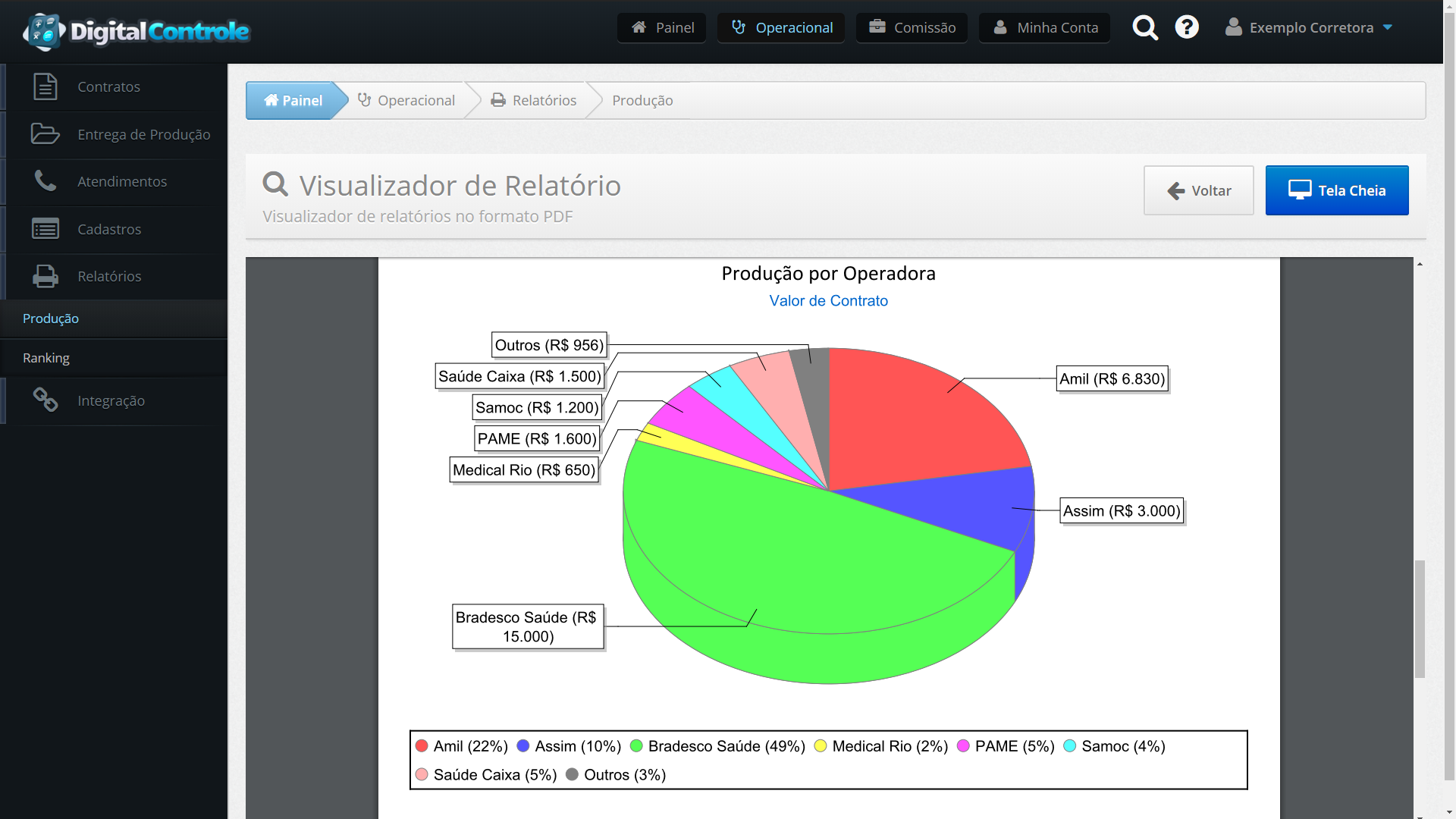This screenshot has width=1456, height=819.
Task: Click the Bradesco Saúde (R$ 15.000) label
Action: pyautogui.click(x=528, y=626)
